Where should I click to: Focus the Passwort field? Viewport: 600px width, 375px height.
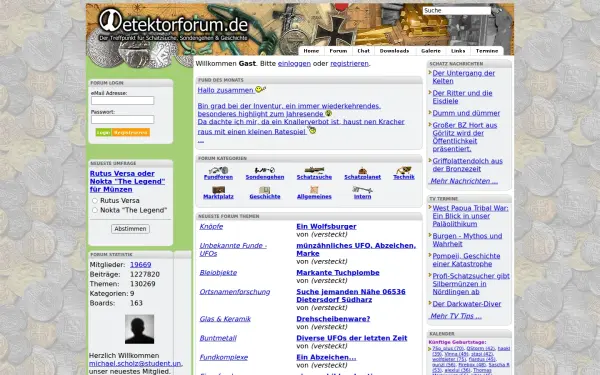point(122,119)
